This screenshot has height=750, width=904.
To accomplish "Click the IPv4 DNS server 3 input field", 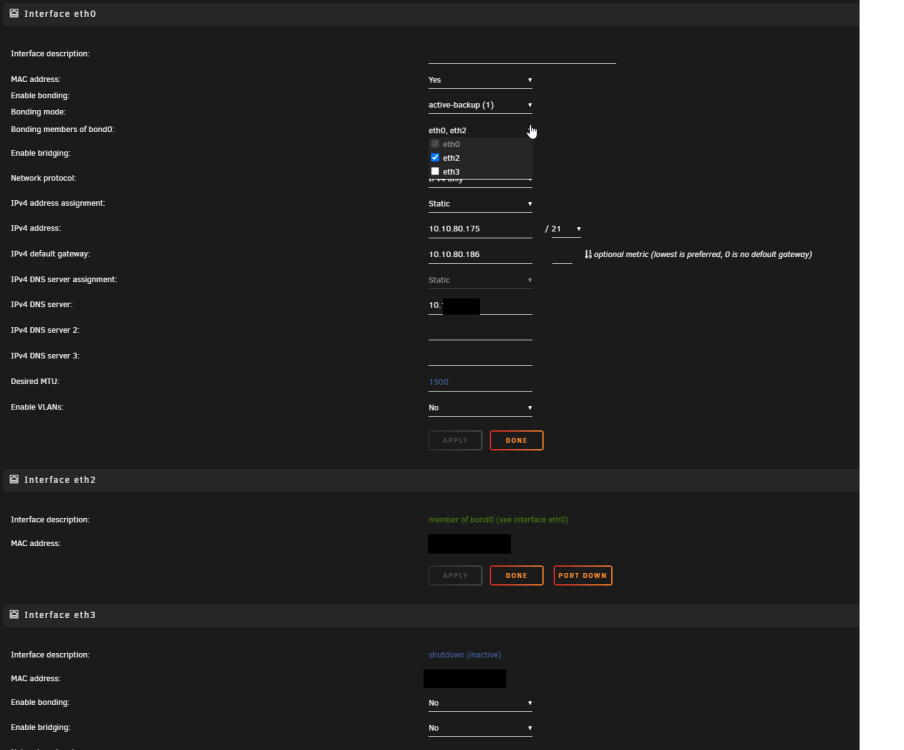I will click(x=480, y=356).
